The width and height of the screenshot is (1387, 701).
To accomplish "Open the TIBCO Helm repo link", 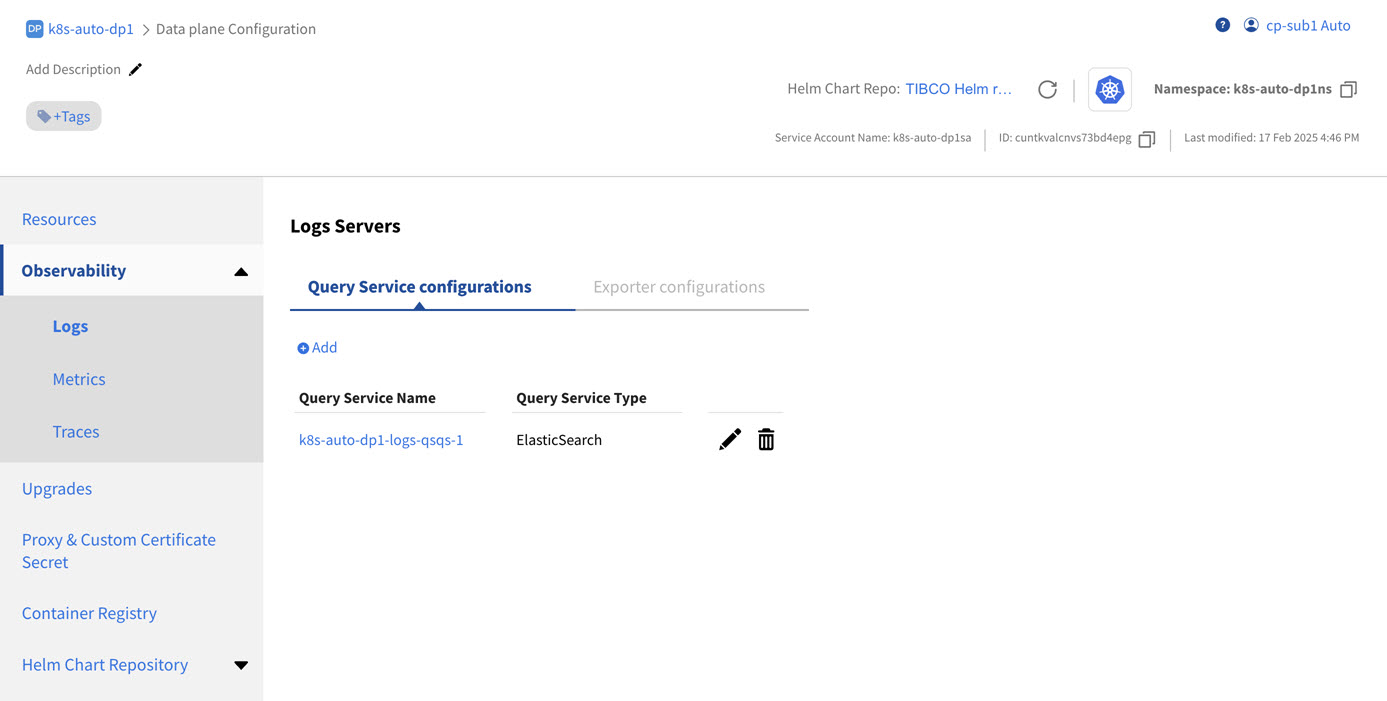I will point(958,89).
